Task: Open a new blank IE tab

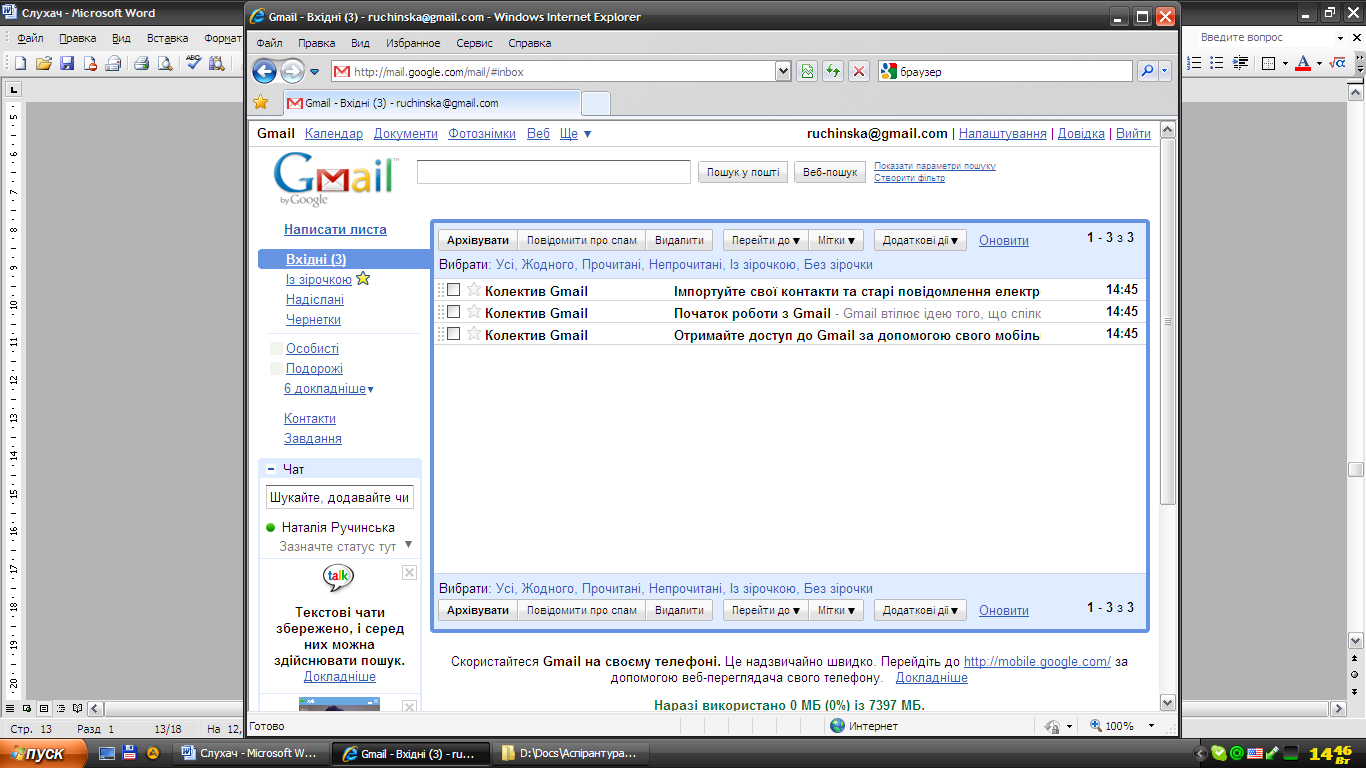Action: (596, 103)
